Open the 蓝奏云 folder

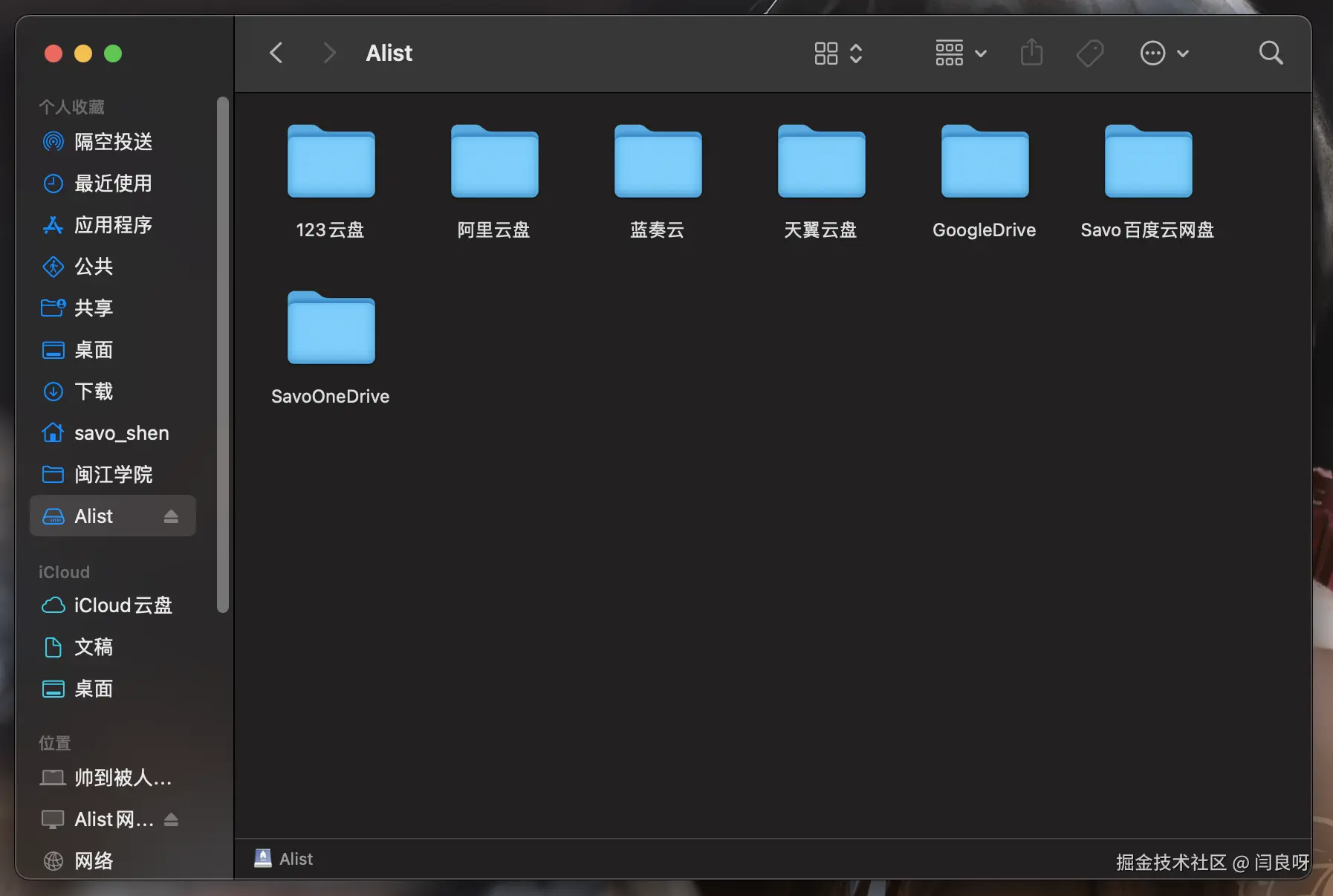point(658,161)
